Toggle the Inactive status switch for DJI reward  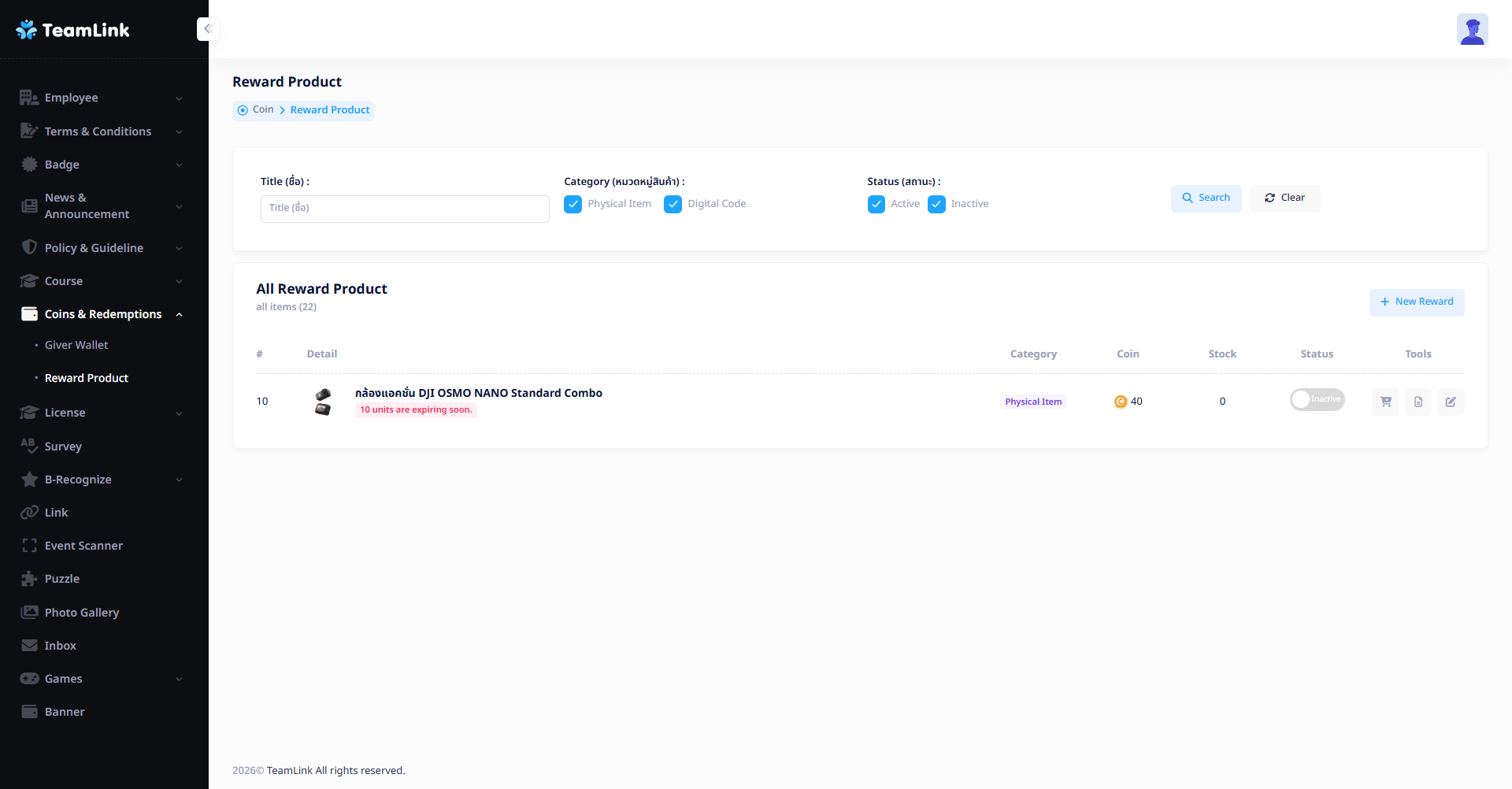(1316, 400)
